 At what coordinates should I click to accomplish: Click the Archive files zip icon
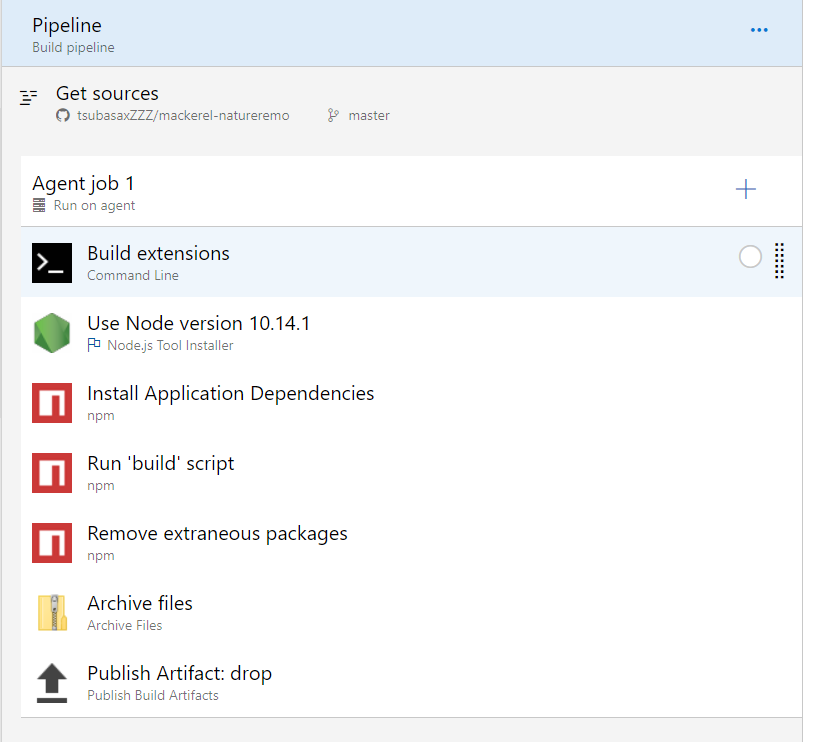click(x=52, y=612)
